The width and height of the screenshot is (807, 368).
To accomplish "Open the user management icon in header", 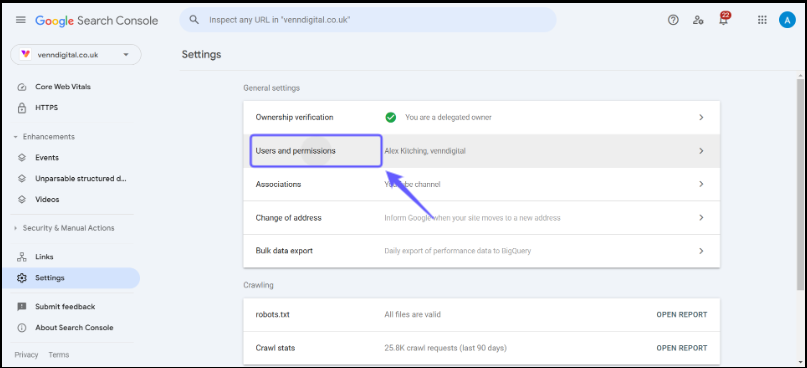I will click(x=698, y=20).
